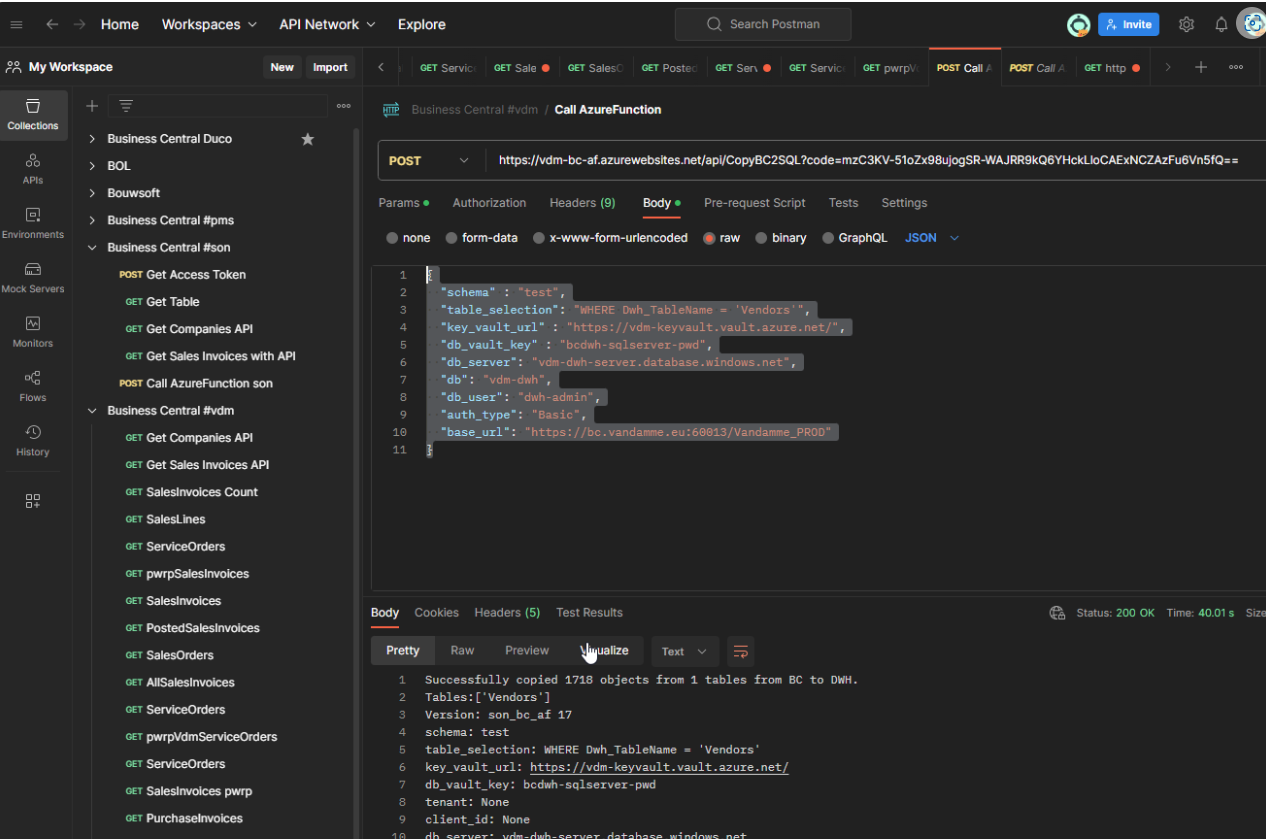Switch response view to Preview
Viewport: 1266px width, 839px height.
[x=527, y=651]
